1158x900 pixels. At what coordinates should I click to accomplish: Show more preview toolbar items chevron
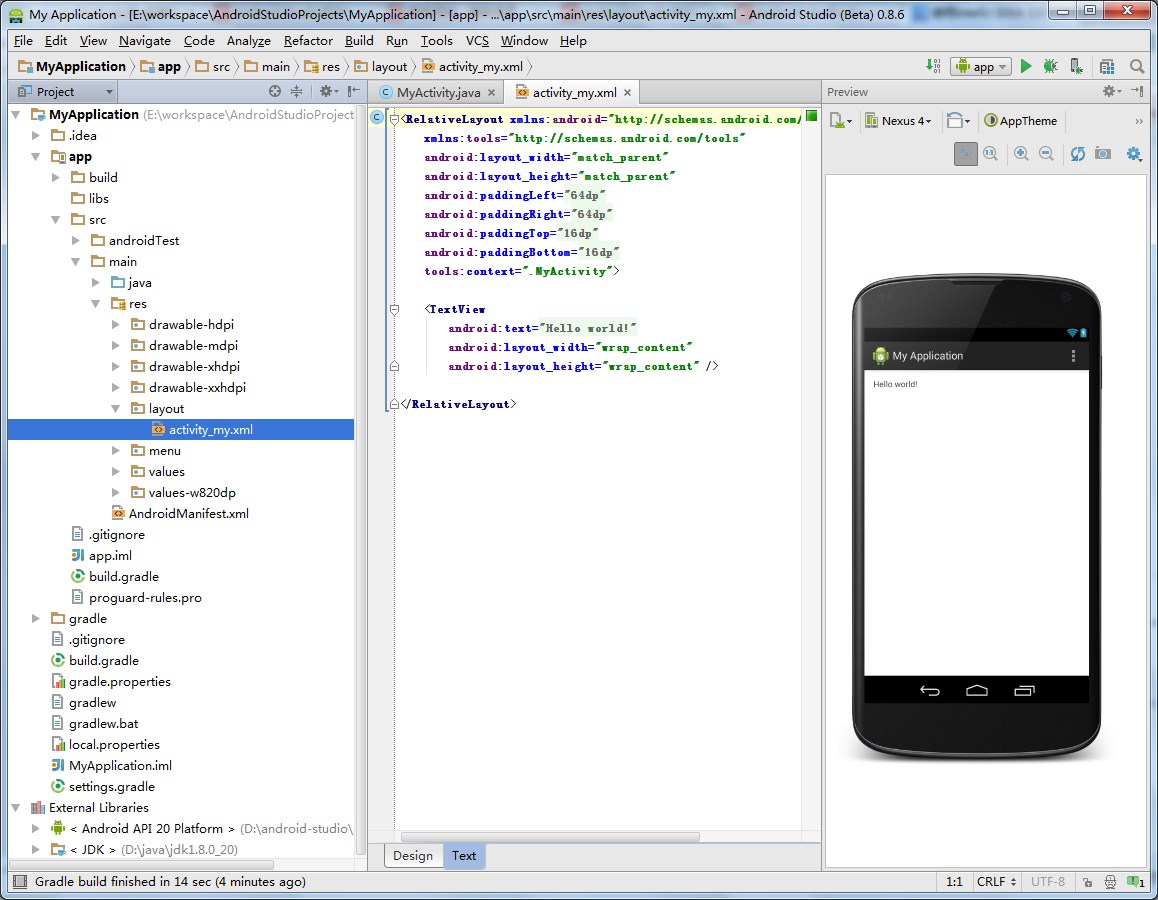(x=1139, y=121)
